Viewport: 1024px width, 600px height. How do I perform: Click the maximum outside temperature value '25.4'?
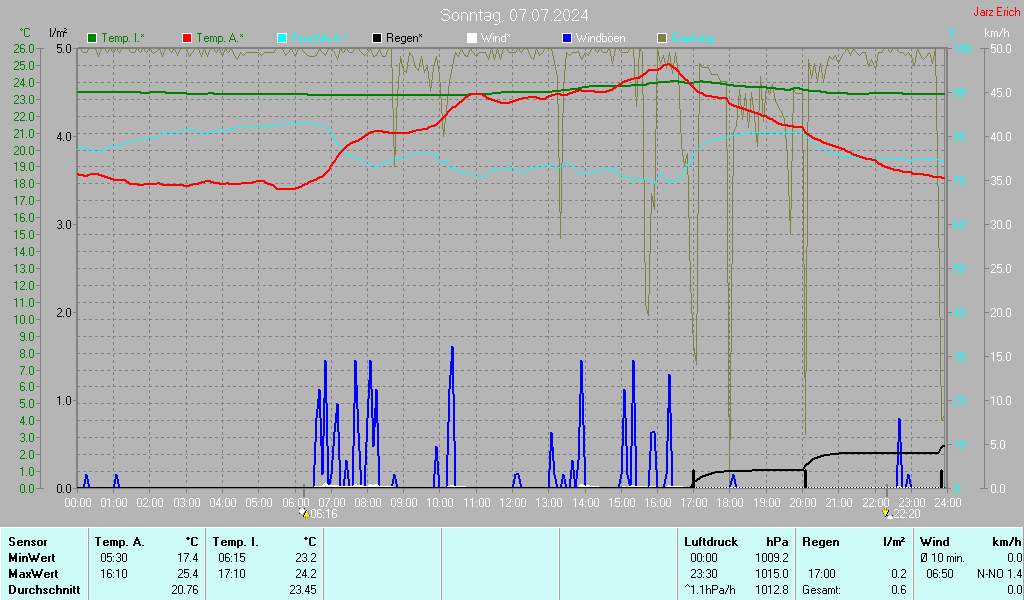click(188, 574)
